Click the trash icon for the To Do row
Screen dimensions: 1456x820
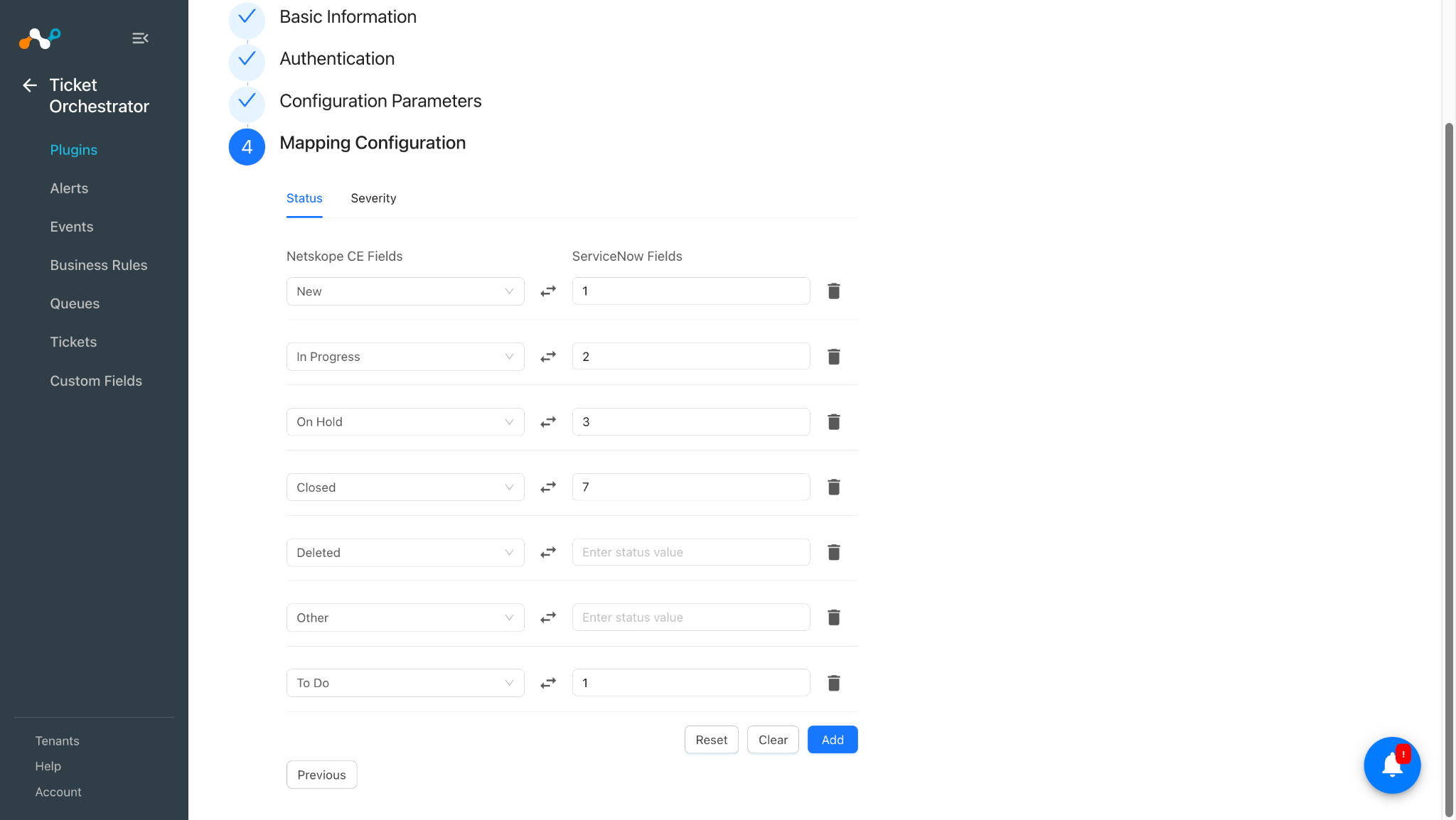tap(834, 683)
